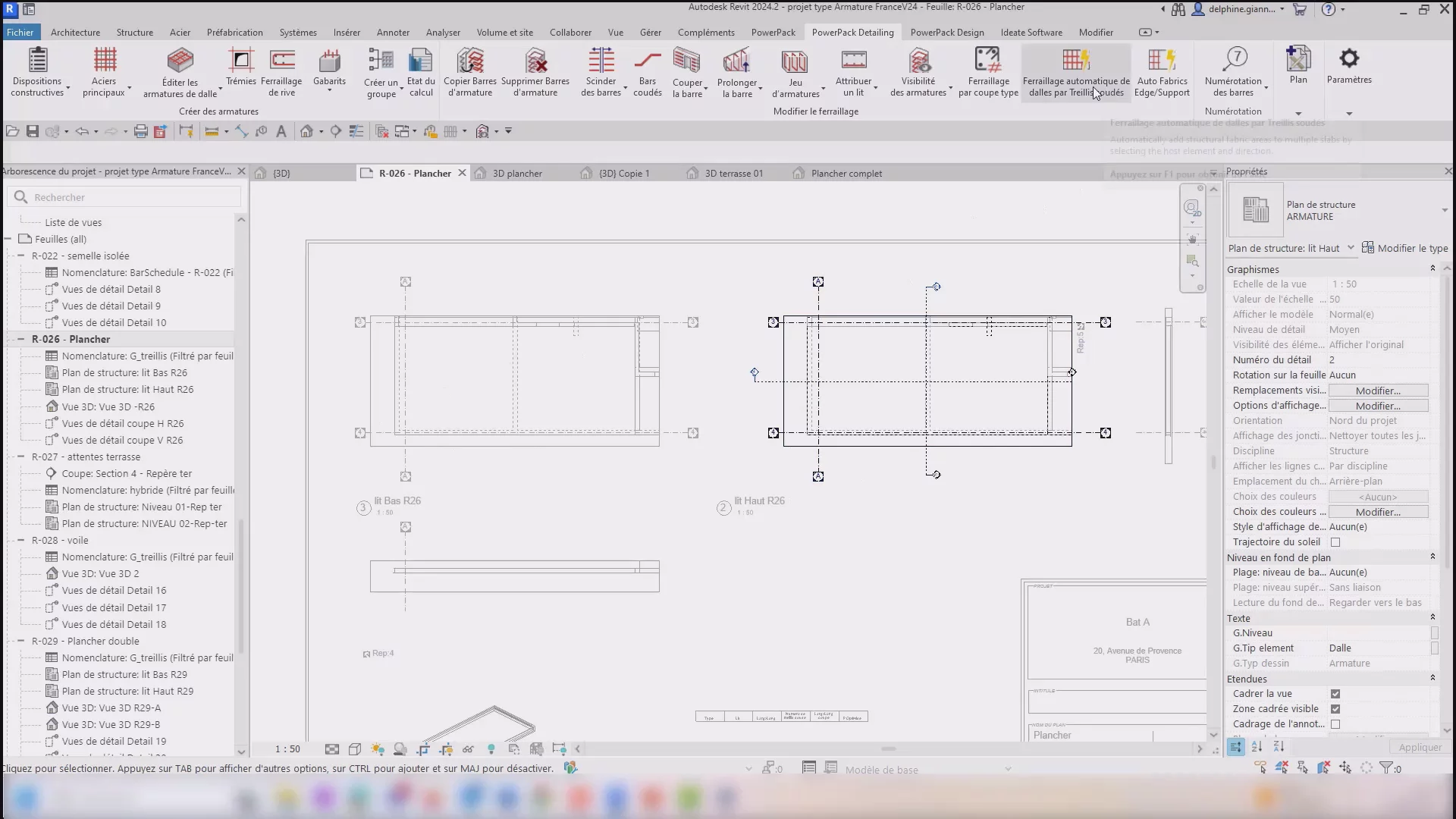
Task: Click Modifier for Options d'affichage
Action: tap(1378, 406)
